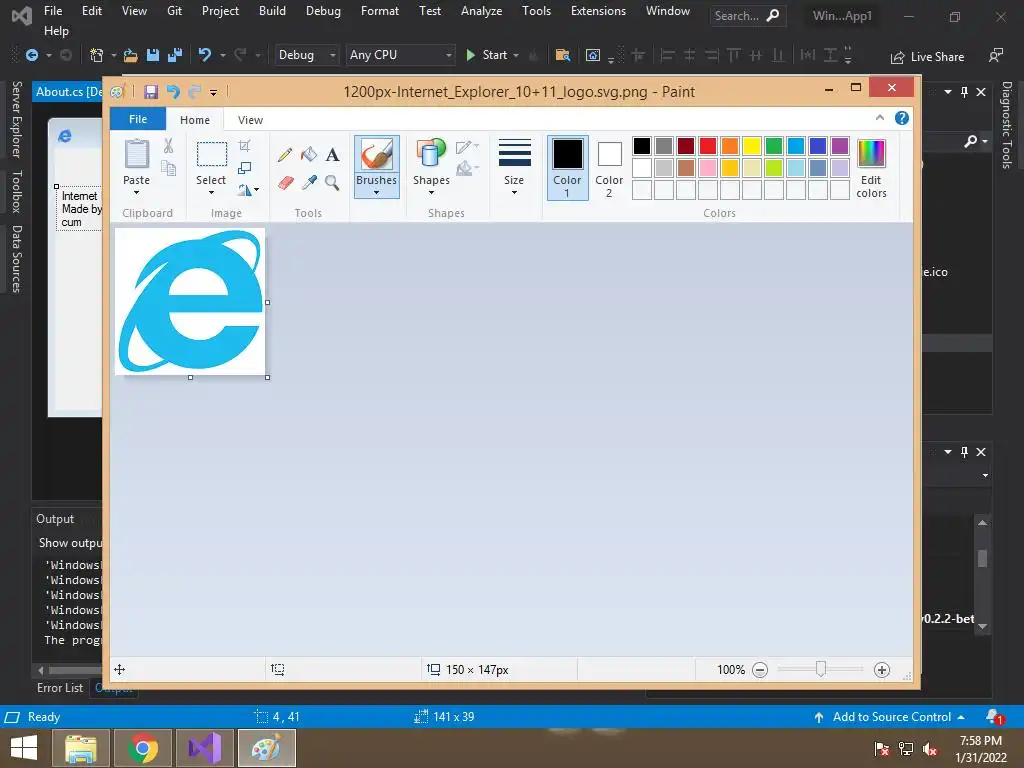Click the Crop icon in Image group
This screenshot has height=768, width=1024.
(x=244, y=146)
